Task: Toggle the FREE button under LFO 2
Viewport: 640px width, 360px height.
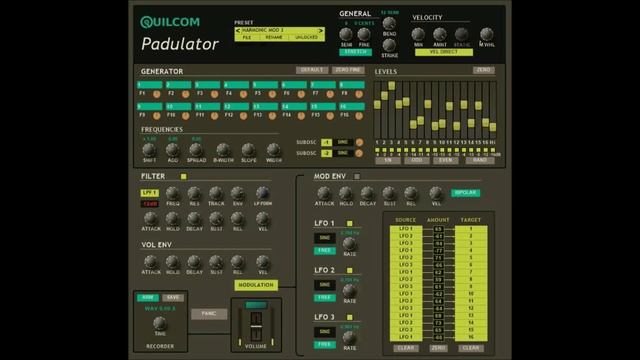Action: click(x=324, y=298)
